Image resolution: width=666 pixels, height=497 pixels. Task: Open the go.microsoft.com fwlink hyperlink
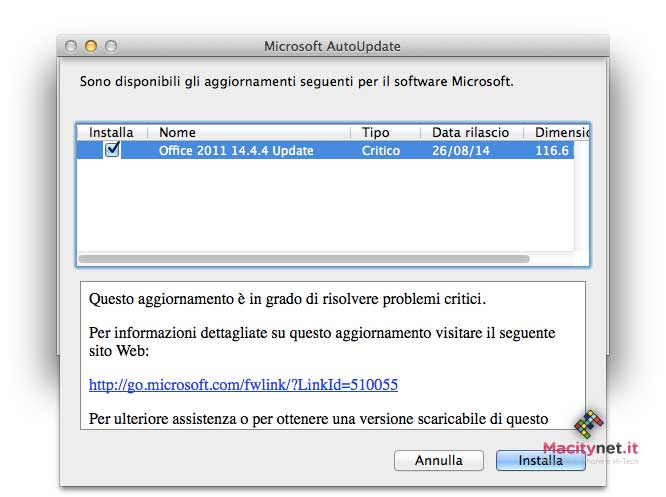click(x=243, y=384)
